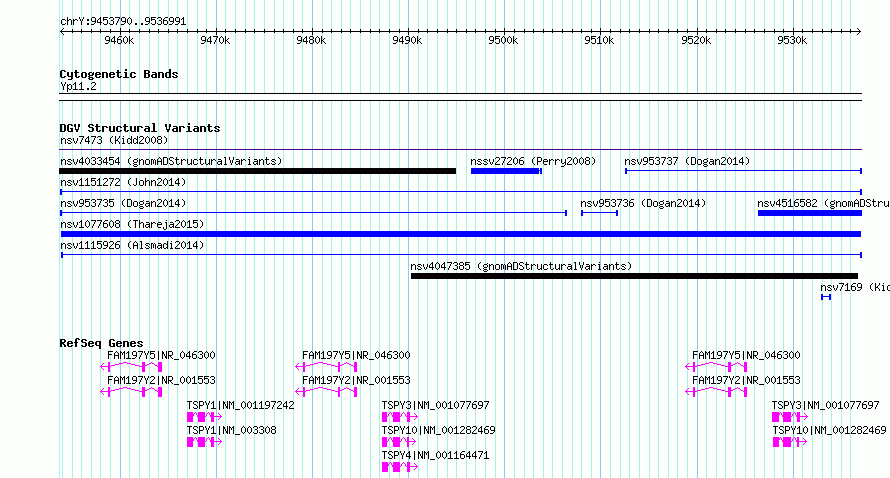Select the nsv953735 variant line
This screenshot has width=890, height=478.
(314, 213)
